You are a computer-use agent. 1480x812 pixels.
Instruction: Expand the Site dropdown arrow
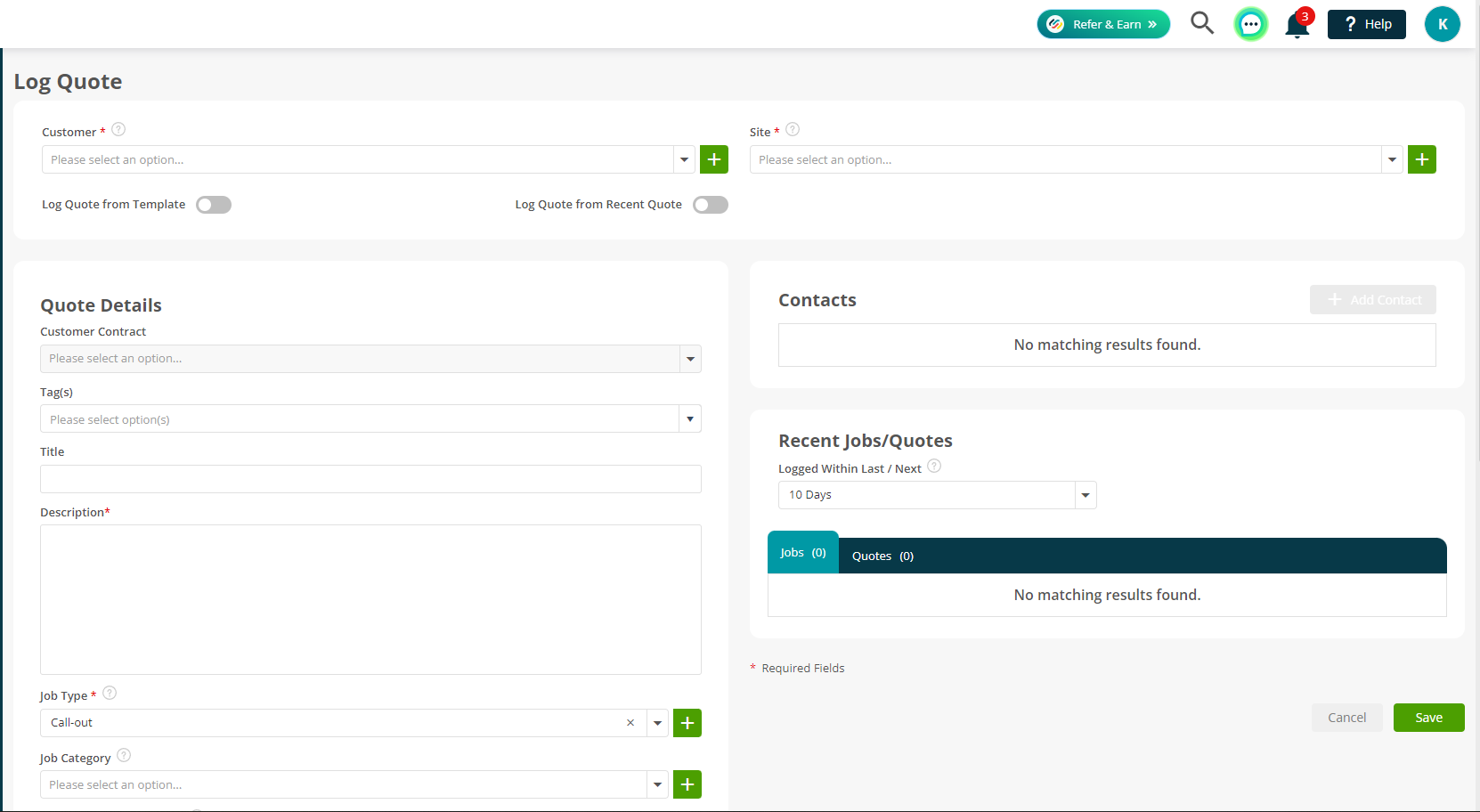pos(1392,159)
